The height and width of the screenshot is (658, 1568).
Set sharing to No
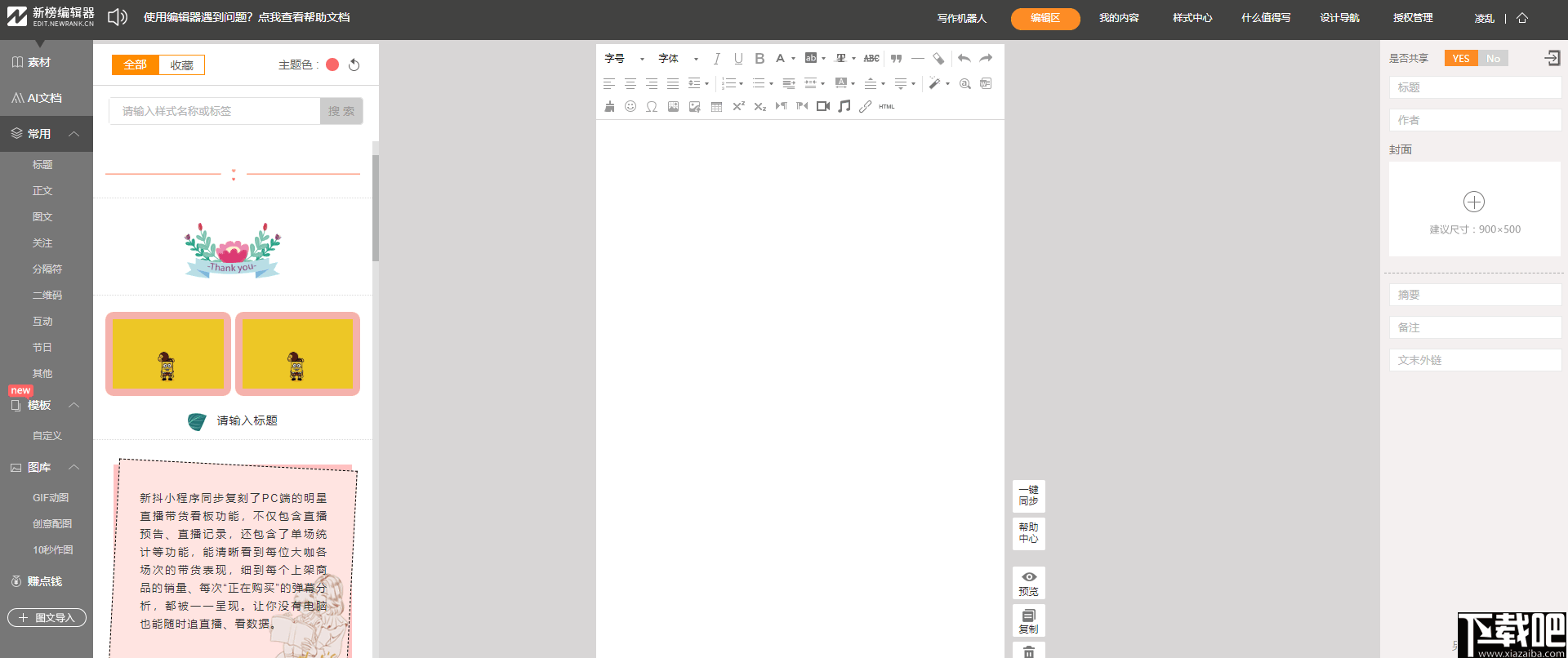point(1493,58)
